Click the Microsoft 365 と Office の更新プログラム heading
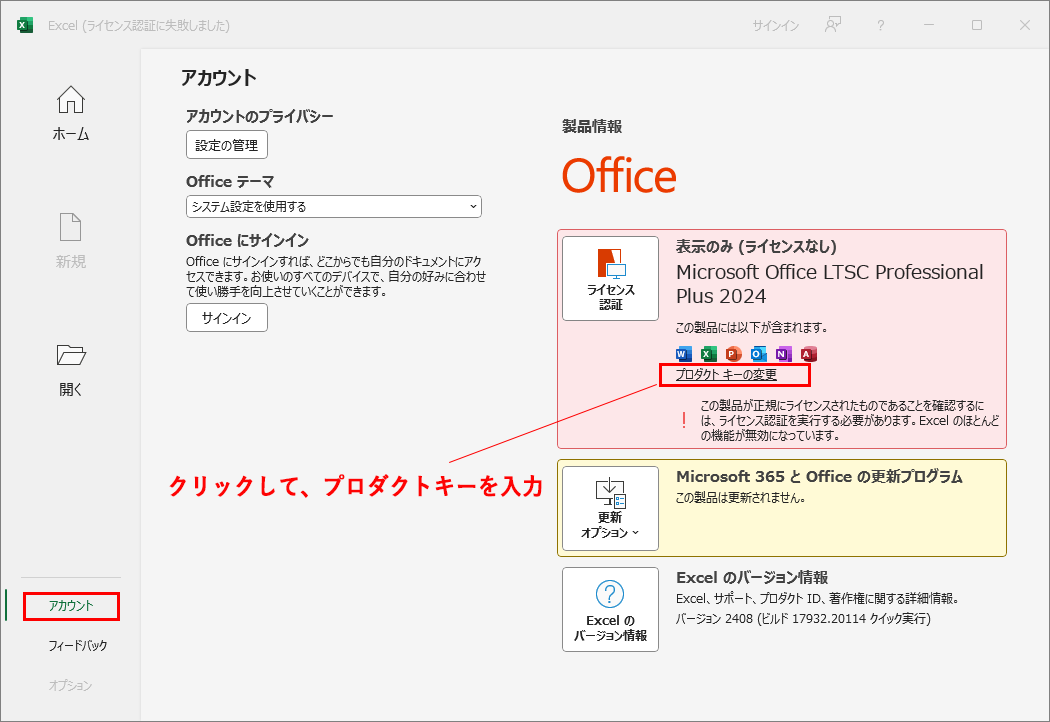The height and width of the screenshot is (722, 1050). (819, 476)
